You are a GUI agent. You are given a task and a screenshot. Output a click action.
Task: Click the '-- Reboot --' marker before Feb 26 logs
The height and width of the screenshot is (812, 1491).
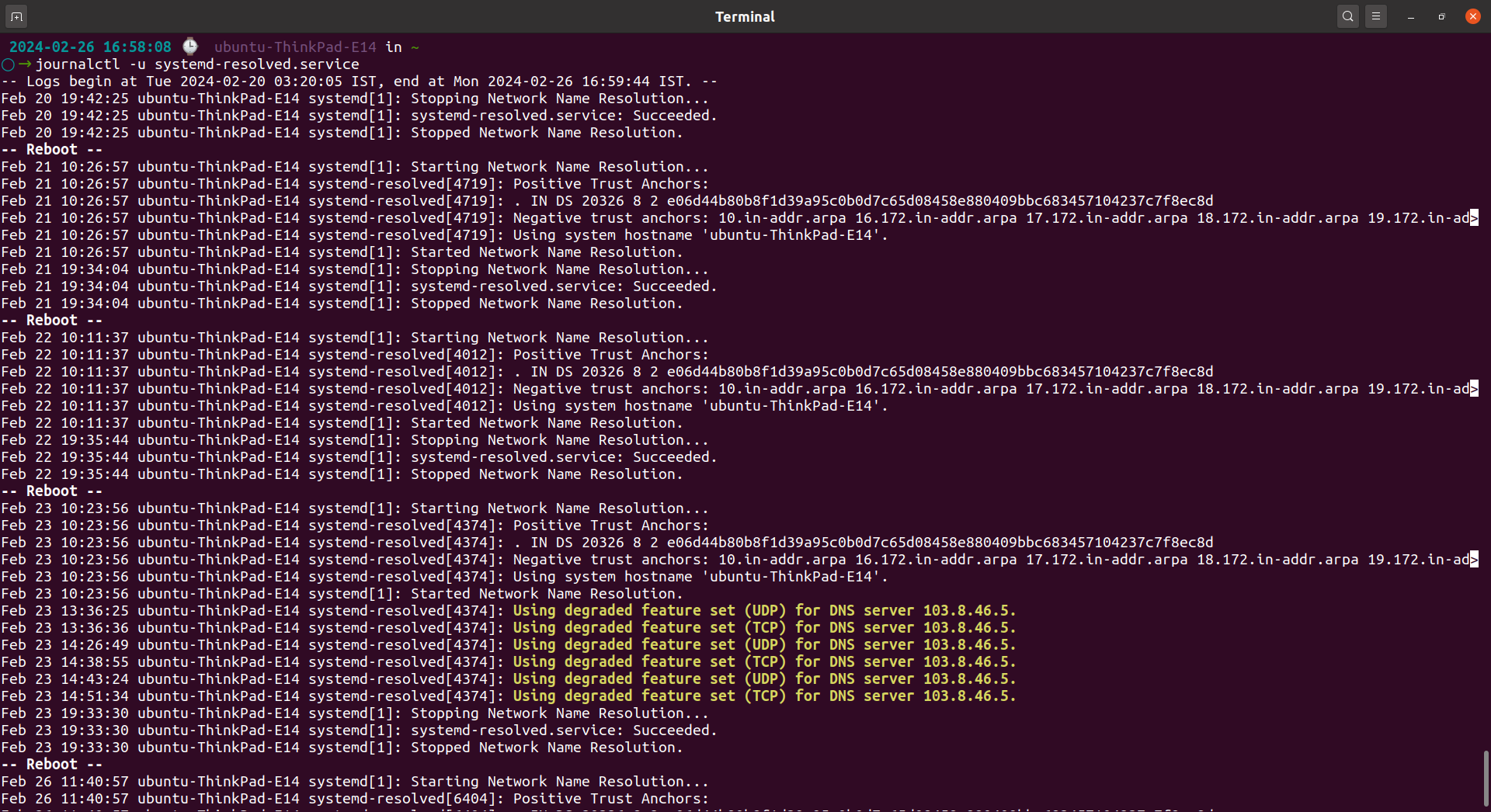52,765
